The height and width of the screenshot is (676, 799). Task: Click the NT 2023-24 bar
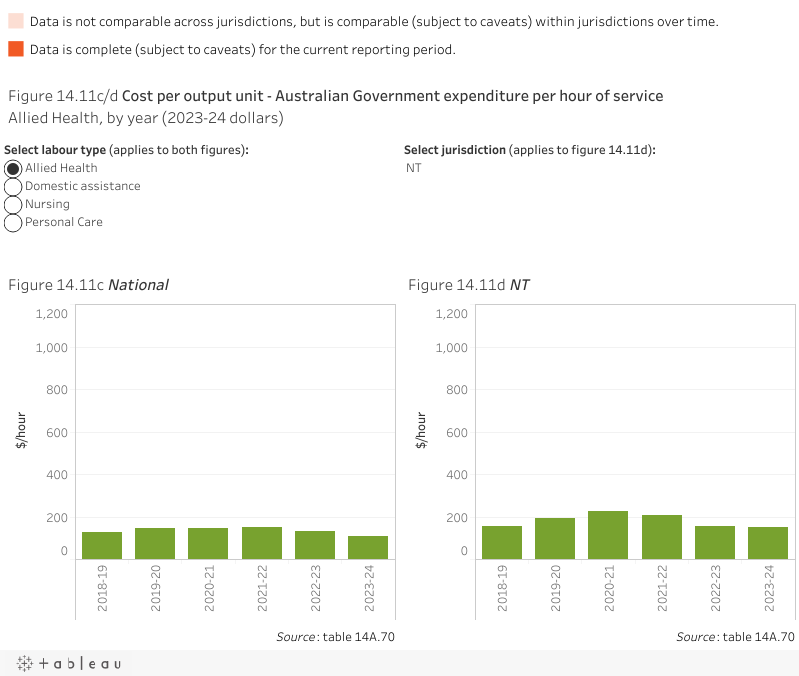pyautogui.click(x=768, y=543)
